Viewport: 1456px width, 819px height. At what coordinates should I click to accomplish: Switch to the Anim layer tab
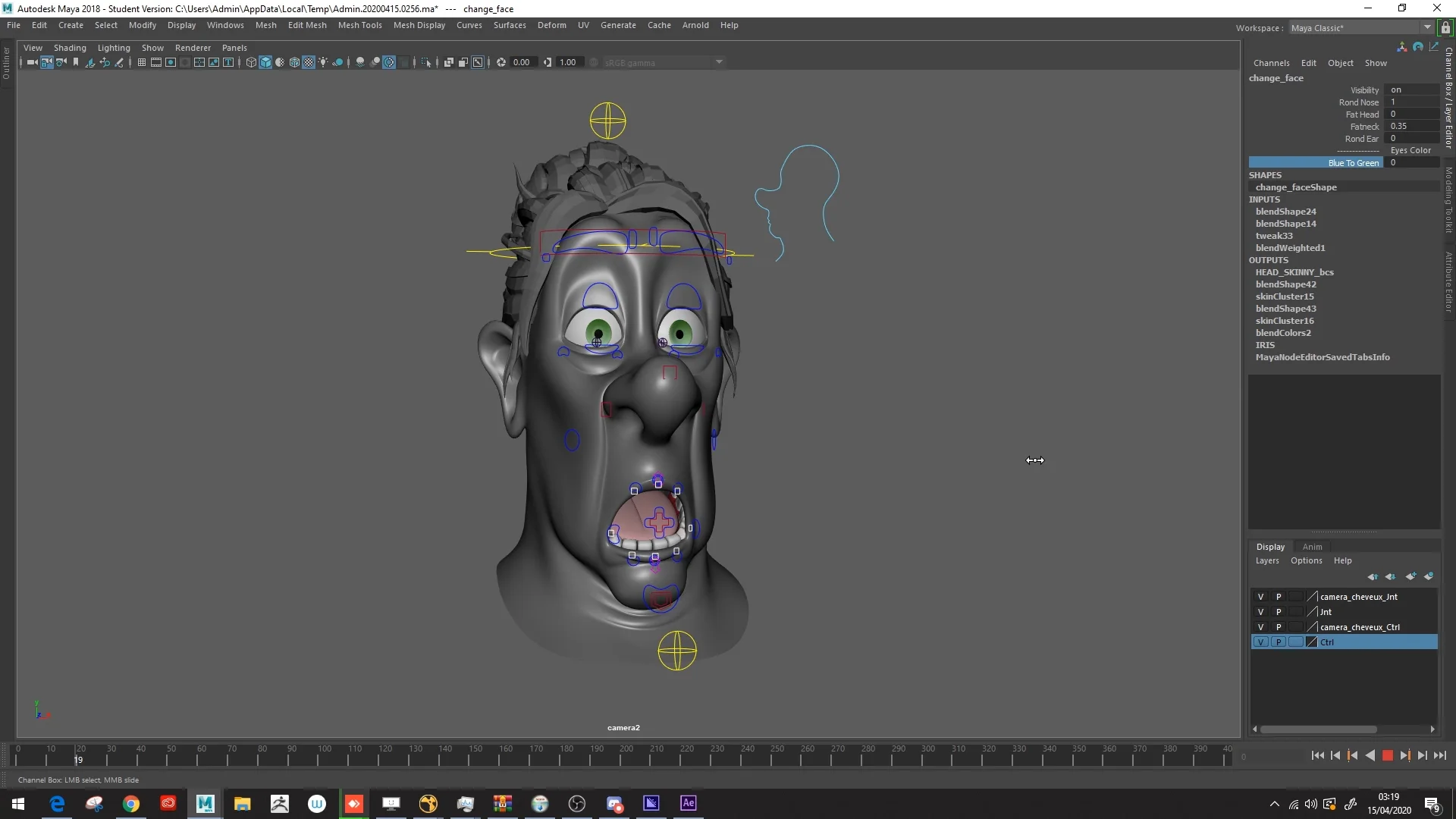pos(1312,547)
